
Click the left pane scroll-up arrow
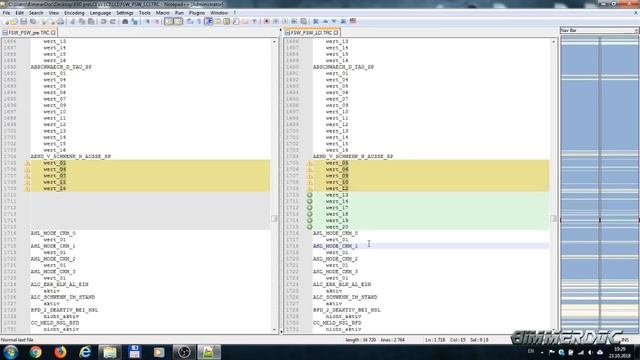(274, 42)
